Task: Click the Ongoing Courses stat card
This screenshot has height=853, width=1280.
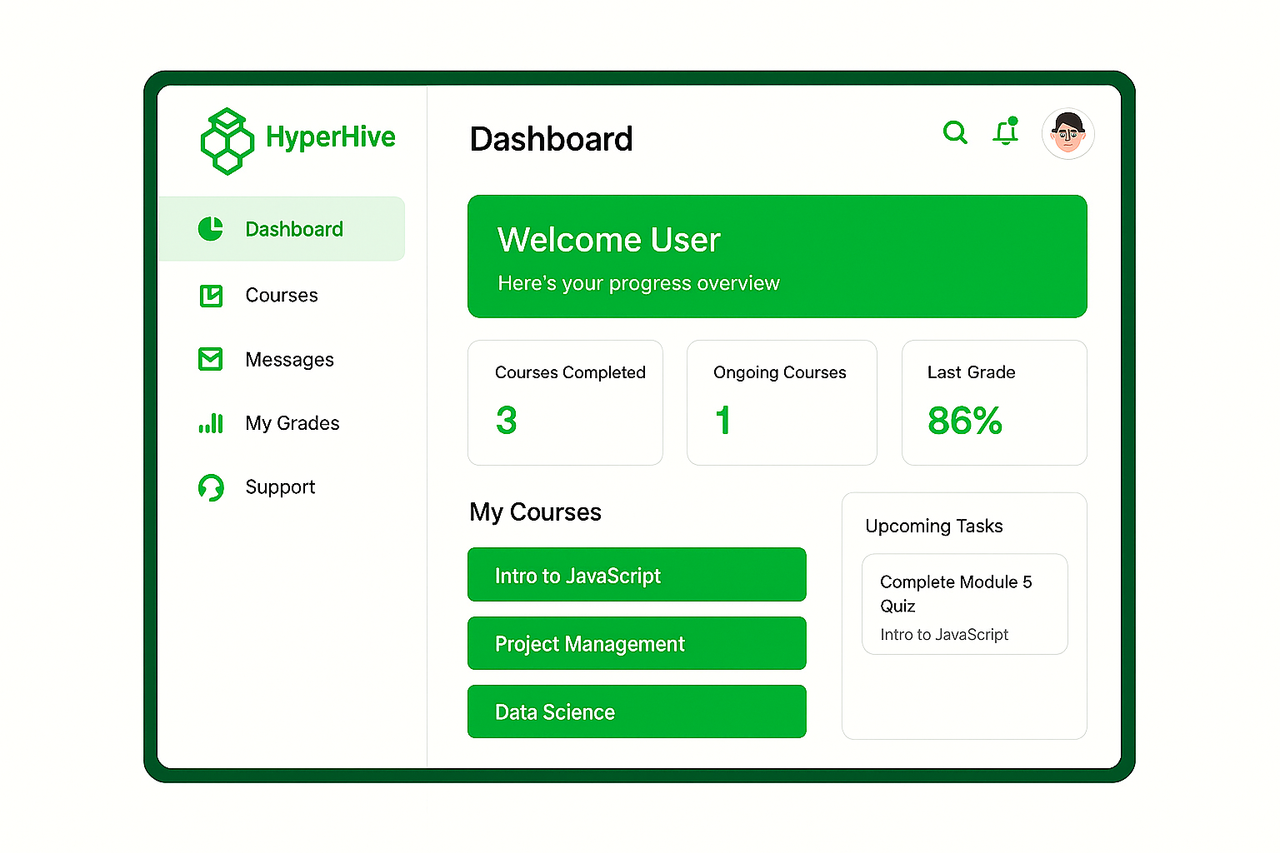Action: (x=781, y=403)
